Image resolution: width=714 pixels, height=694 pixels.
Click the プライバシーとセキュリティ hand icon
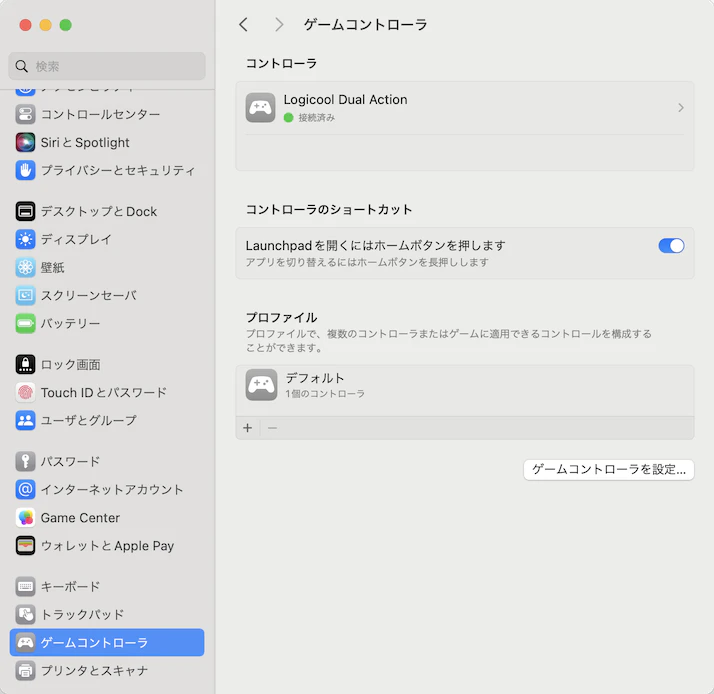click(25, 170)
